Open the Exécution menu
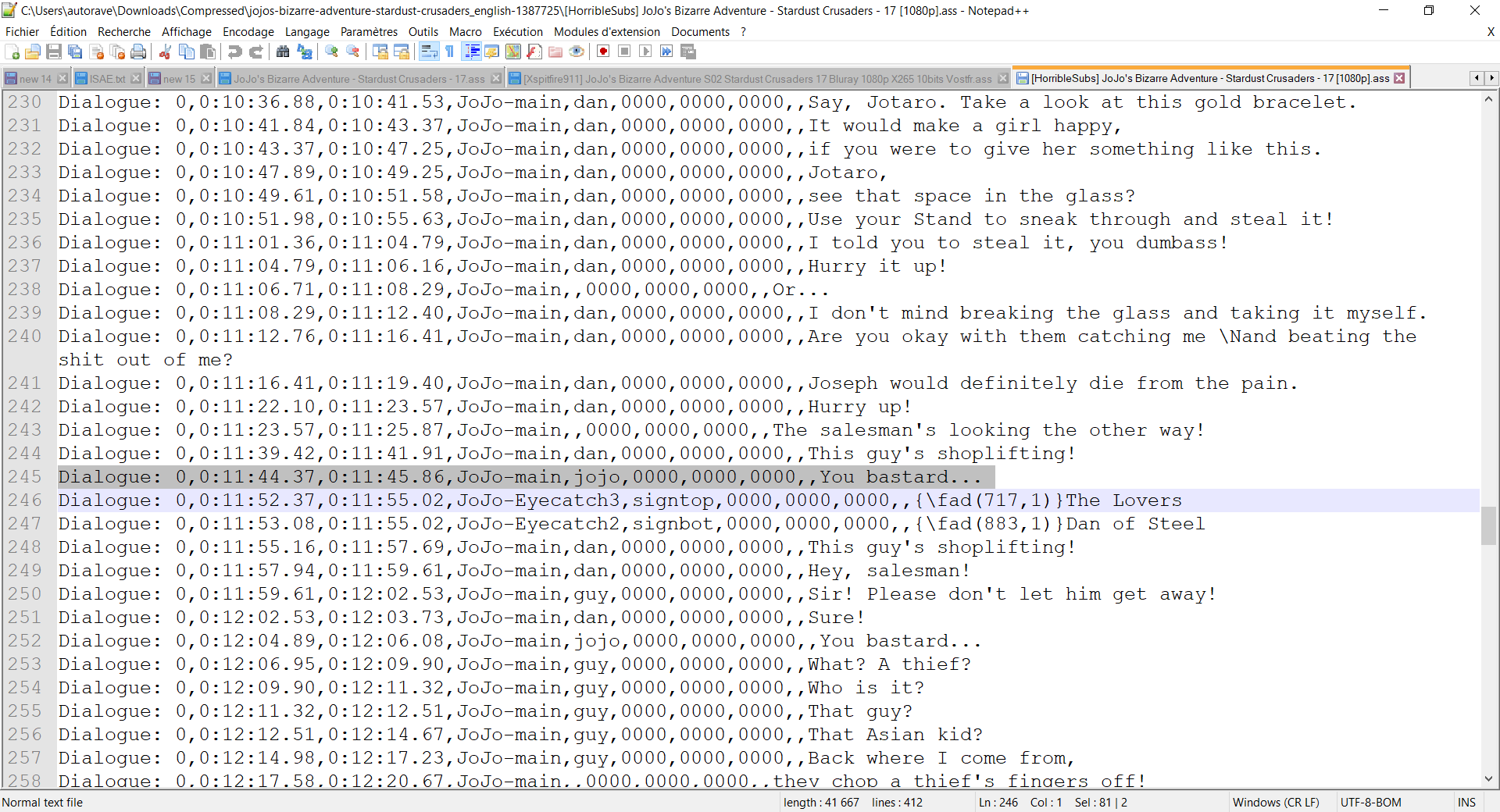The image size is (1500, 812). click(x=518, y=32)
